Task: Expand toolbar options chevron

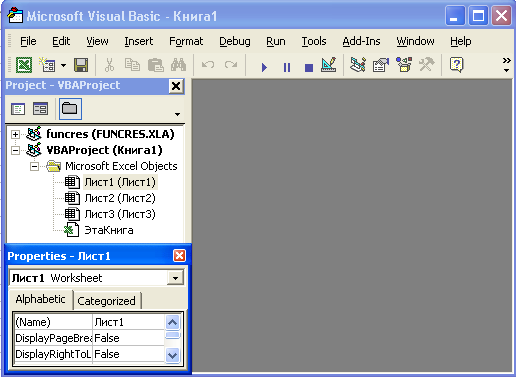Action: tap(507, 65)
